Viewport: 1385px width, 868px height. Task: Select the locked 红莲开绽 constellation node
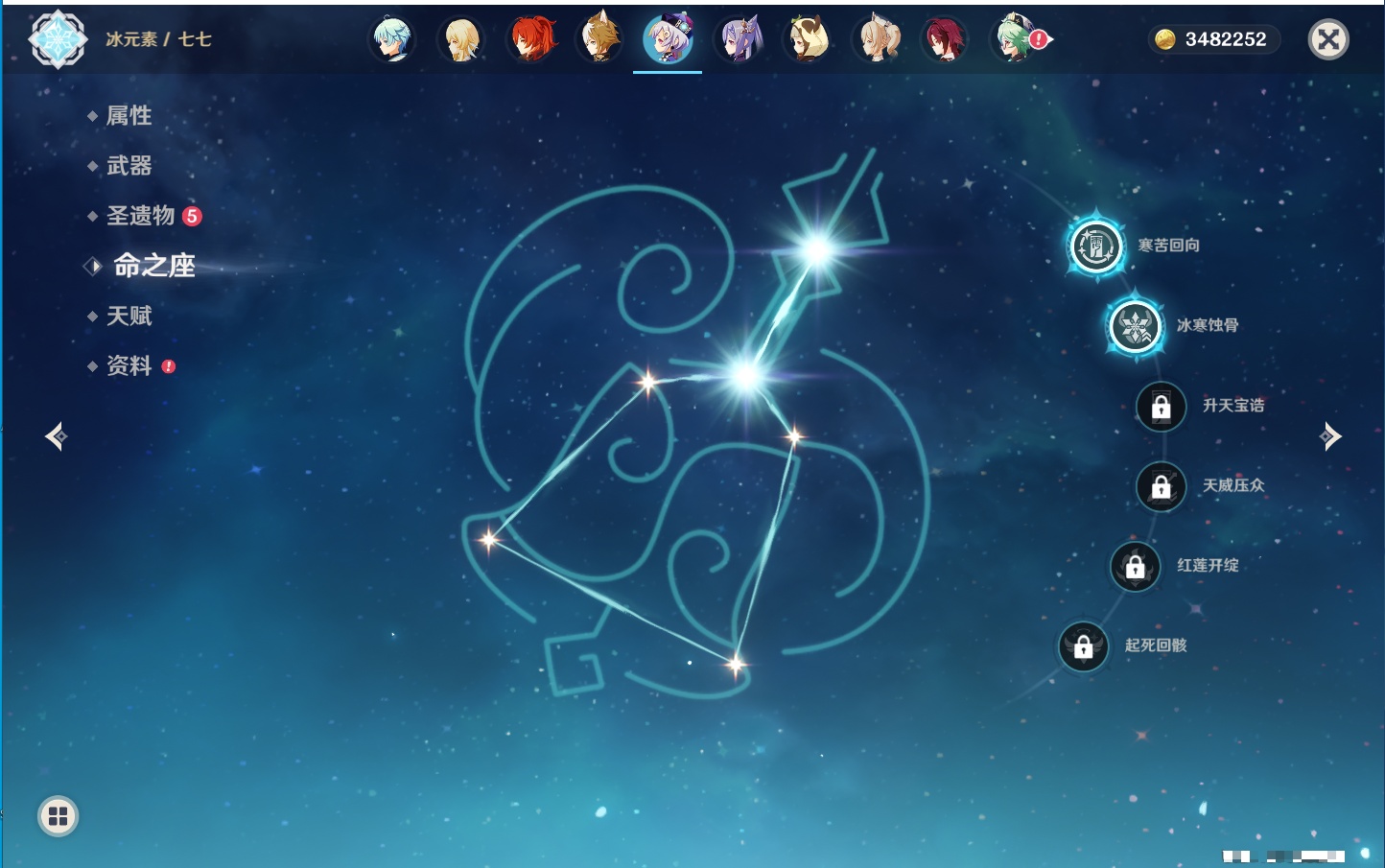click(1136, 567)
